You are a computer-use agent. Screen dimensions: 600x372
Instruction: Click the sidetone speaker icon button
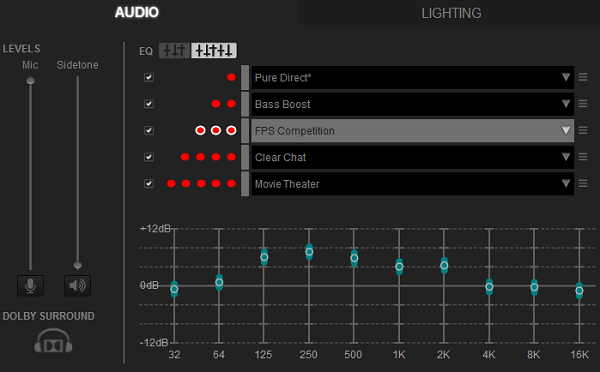77,286
